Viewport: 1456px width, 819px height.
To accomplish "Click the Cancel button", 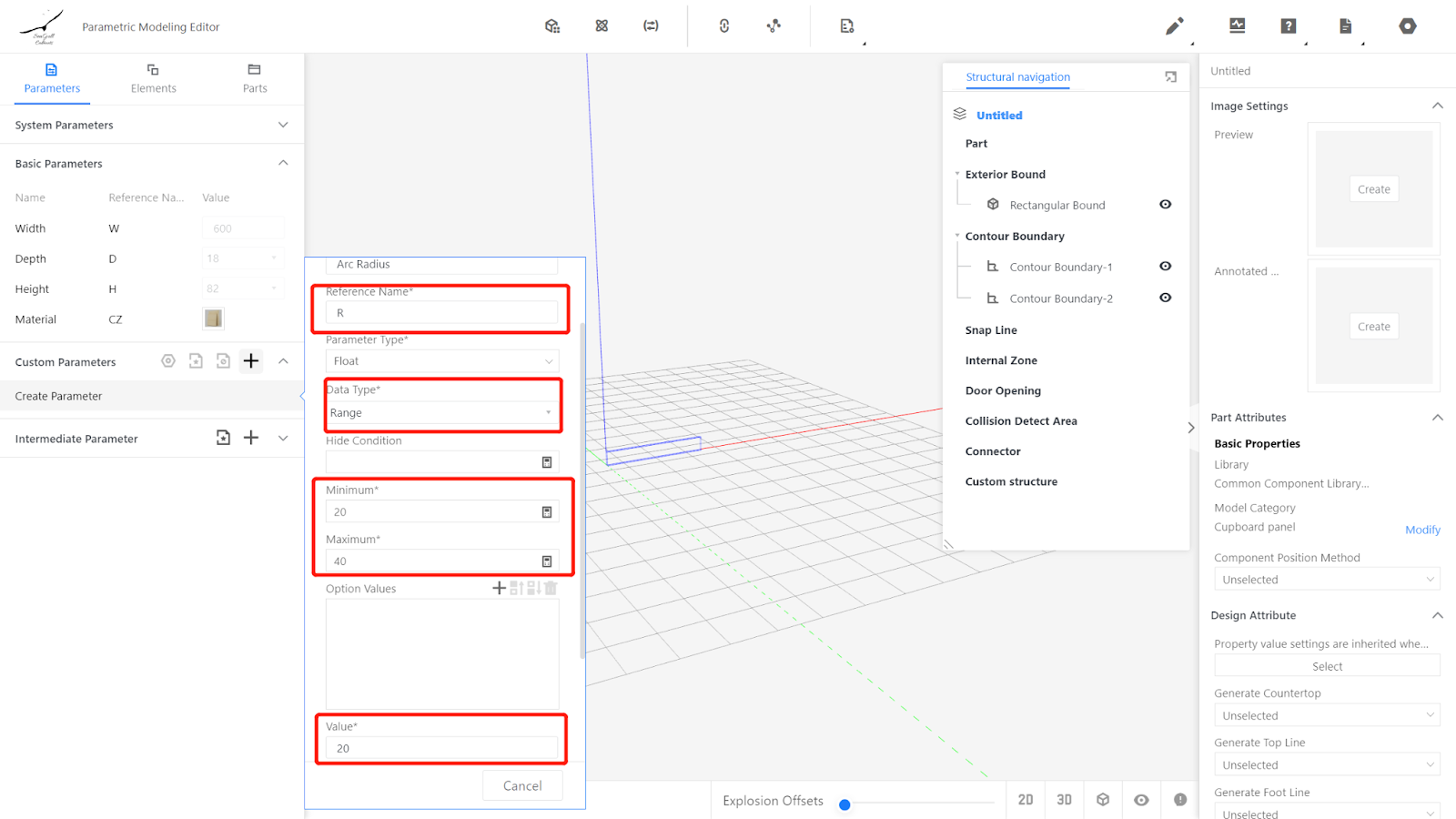I will pyautogui.click(x=522, y=785).
